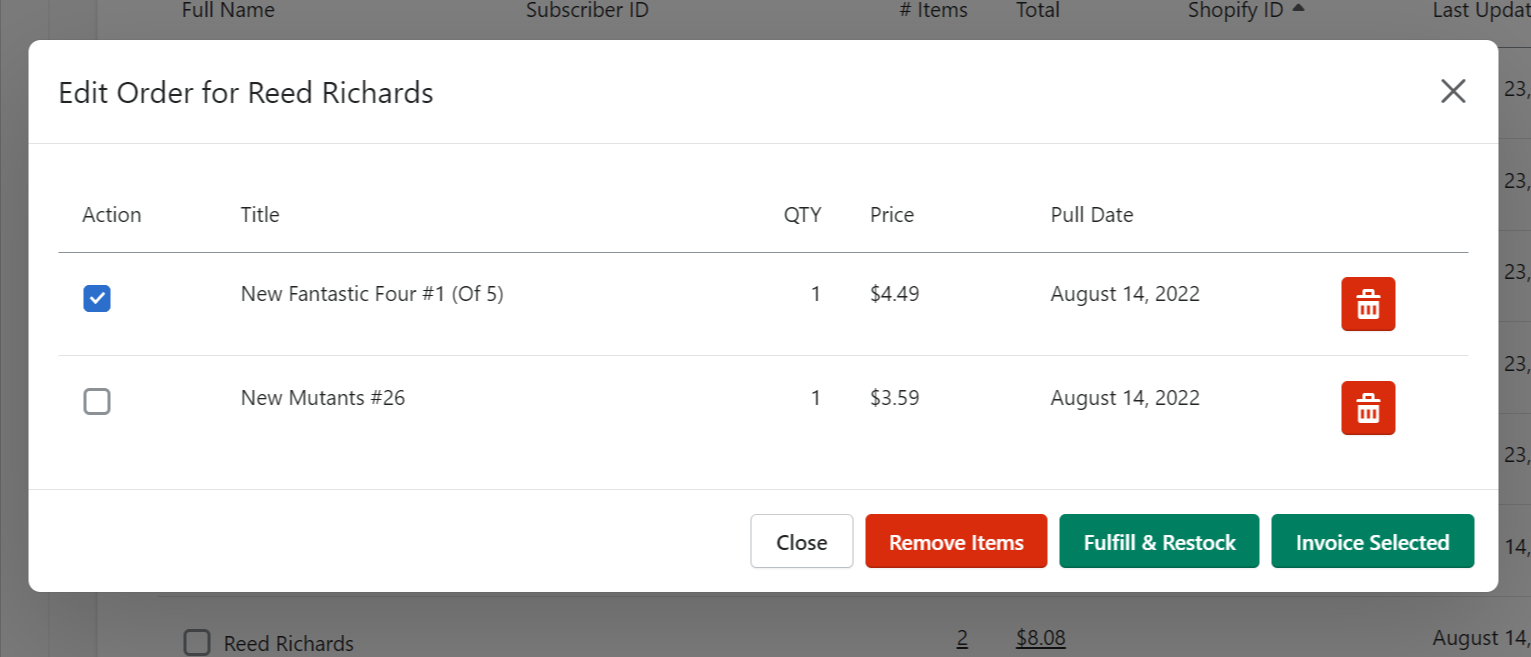The width and height of the screenshot is (1531, 657).
Task: Hit the Fulfill & Restock button
Action: coord(1159,542)
